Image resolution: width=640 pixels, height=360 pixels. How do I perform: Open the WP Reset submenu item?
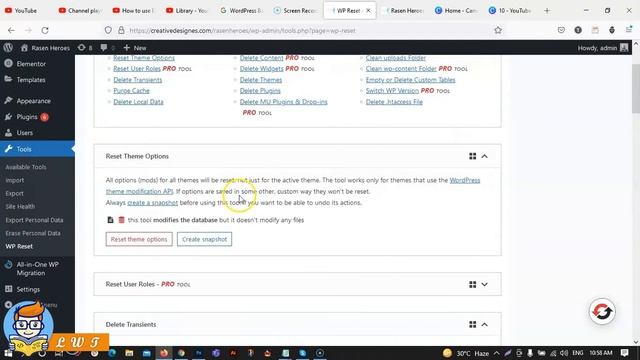tap(19, 247)
